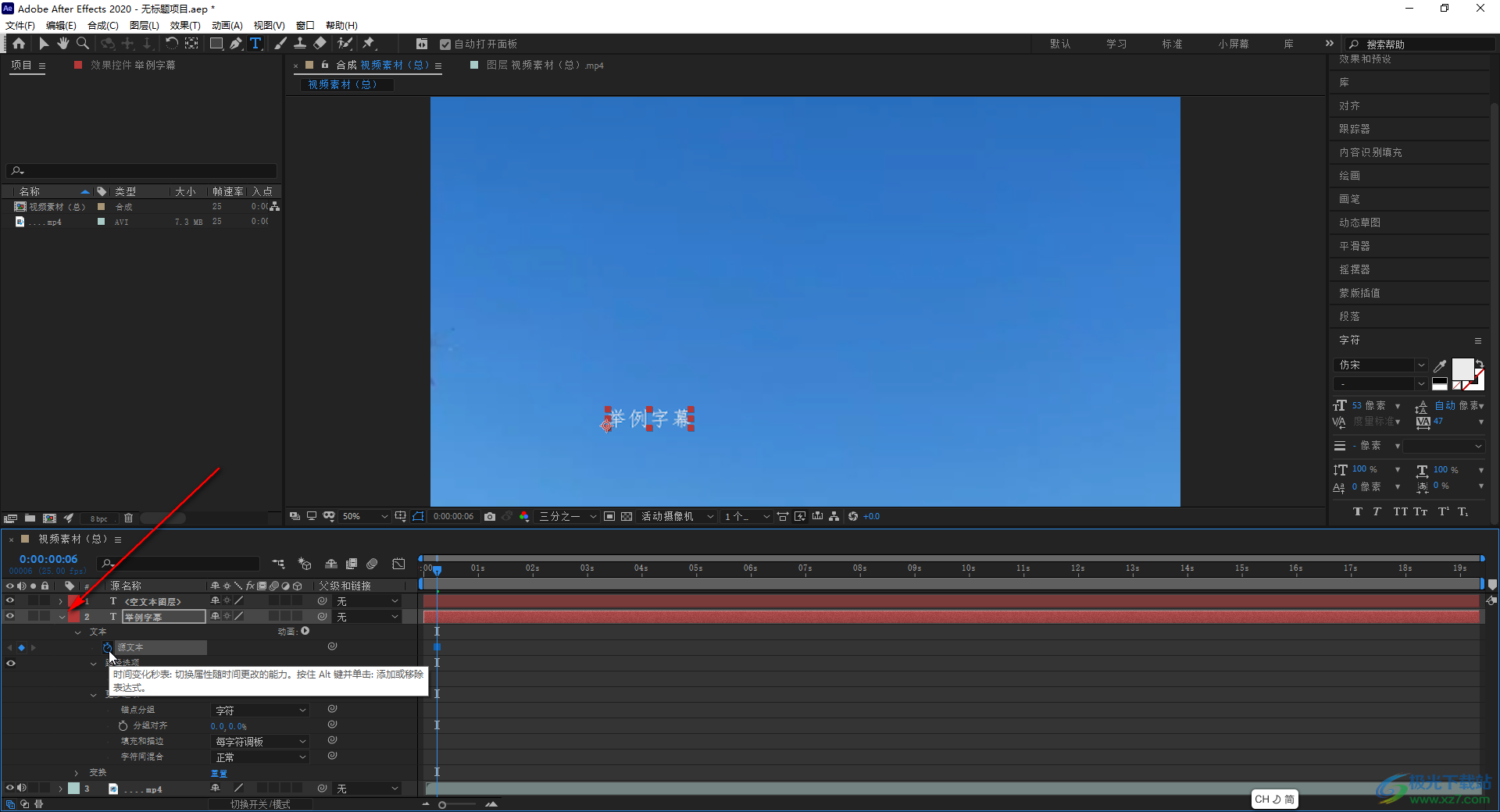Open the 文件(F) menu
Screen dimensions: 1500x812
tap(20, 26)
